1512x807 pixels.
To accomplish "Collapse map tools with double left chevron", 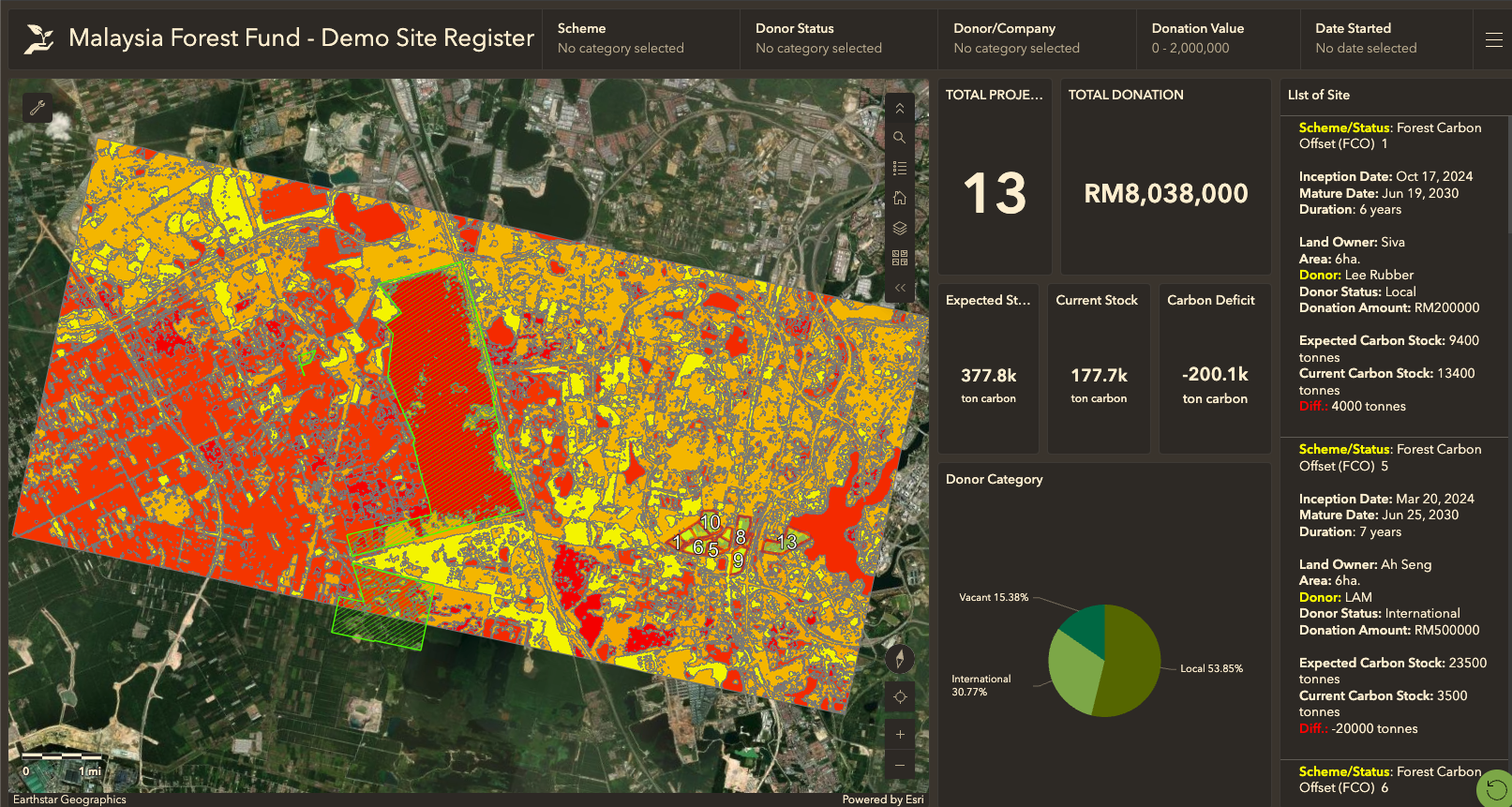I will click(x=900, y=288).
